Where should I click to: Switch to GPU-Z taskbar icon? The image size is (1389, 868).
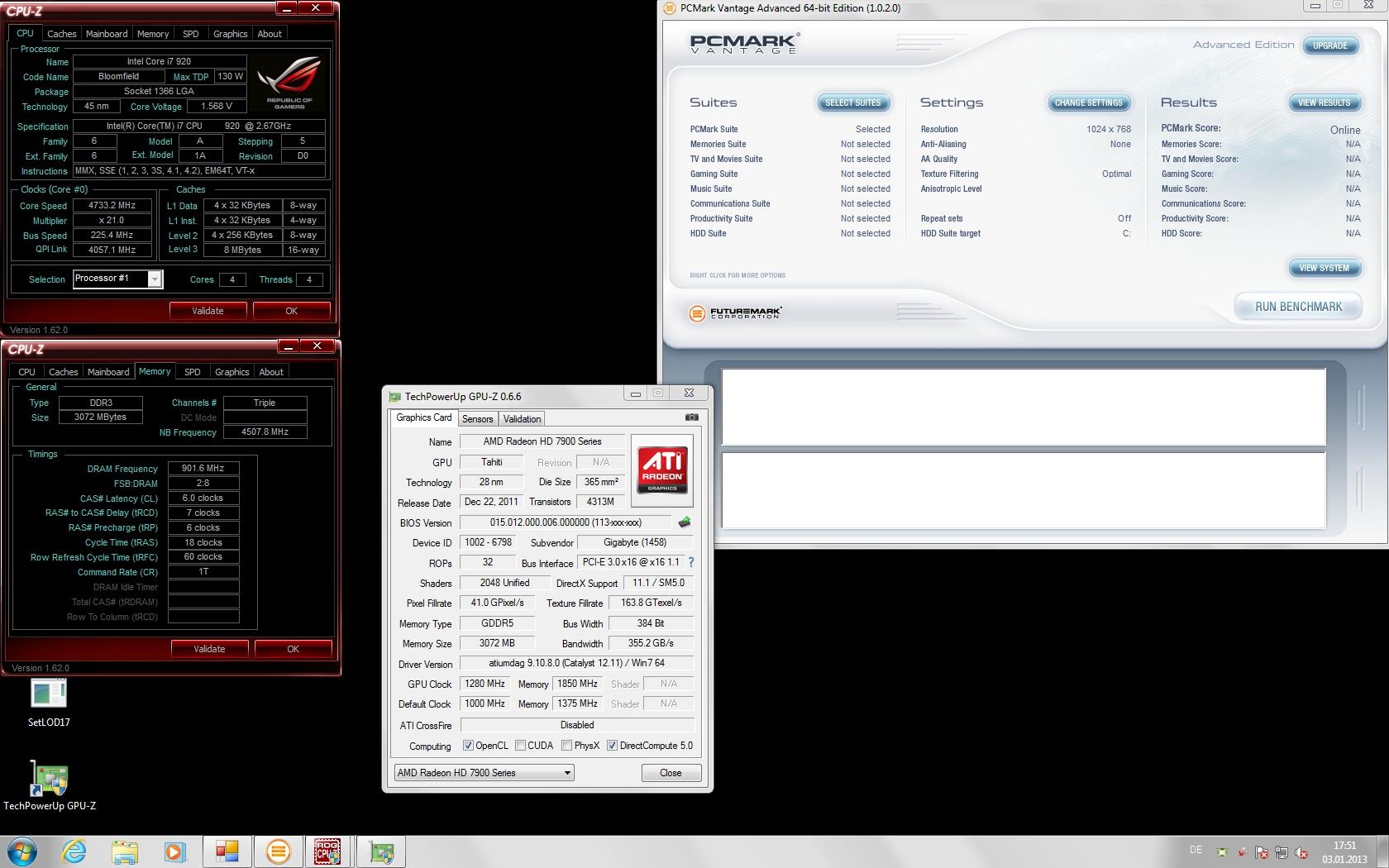click(x=381, y=851)
